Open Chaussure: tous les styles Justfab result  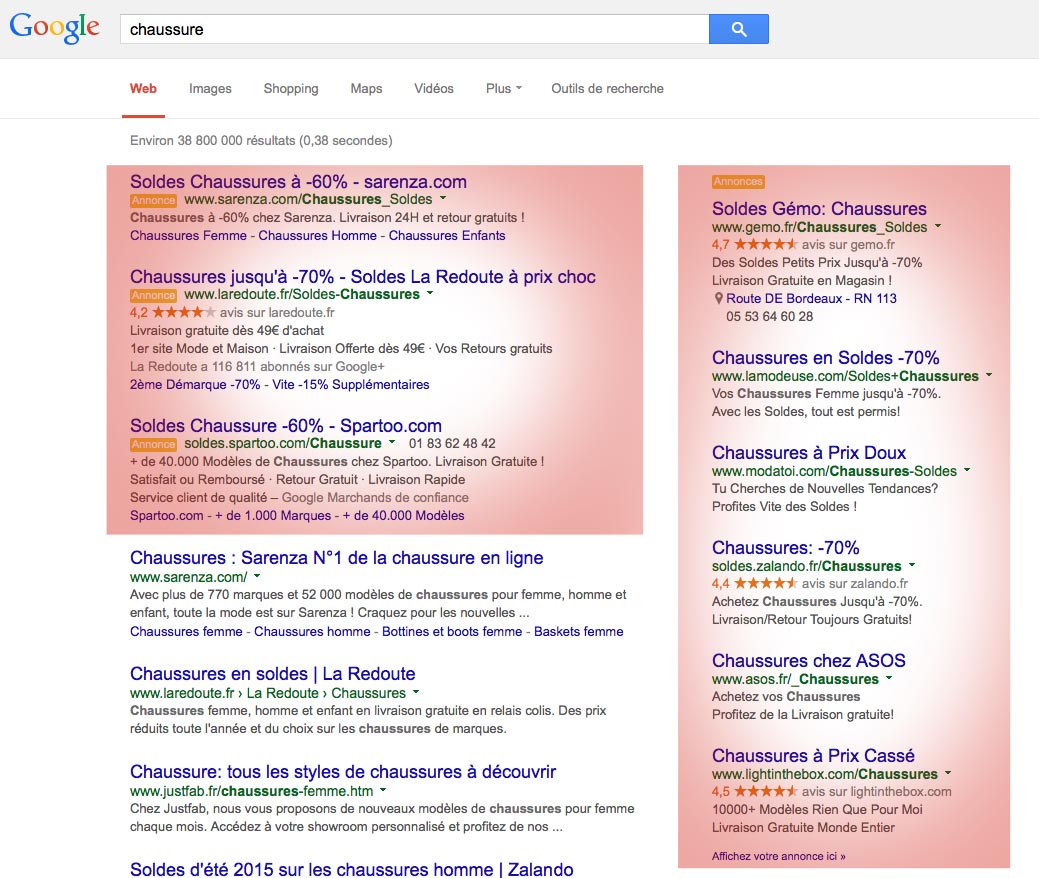(x=343, y=772)
